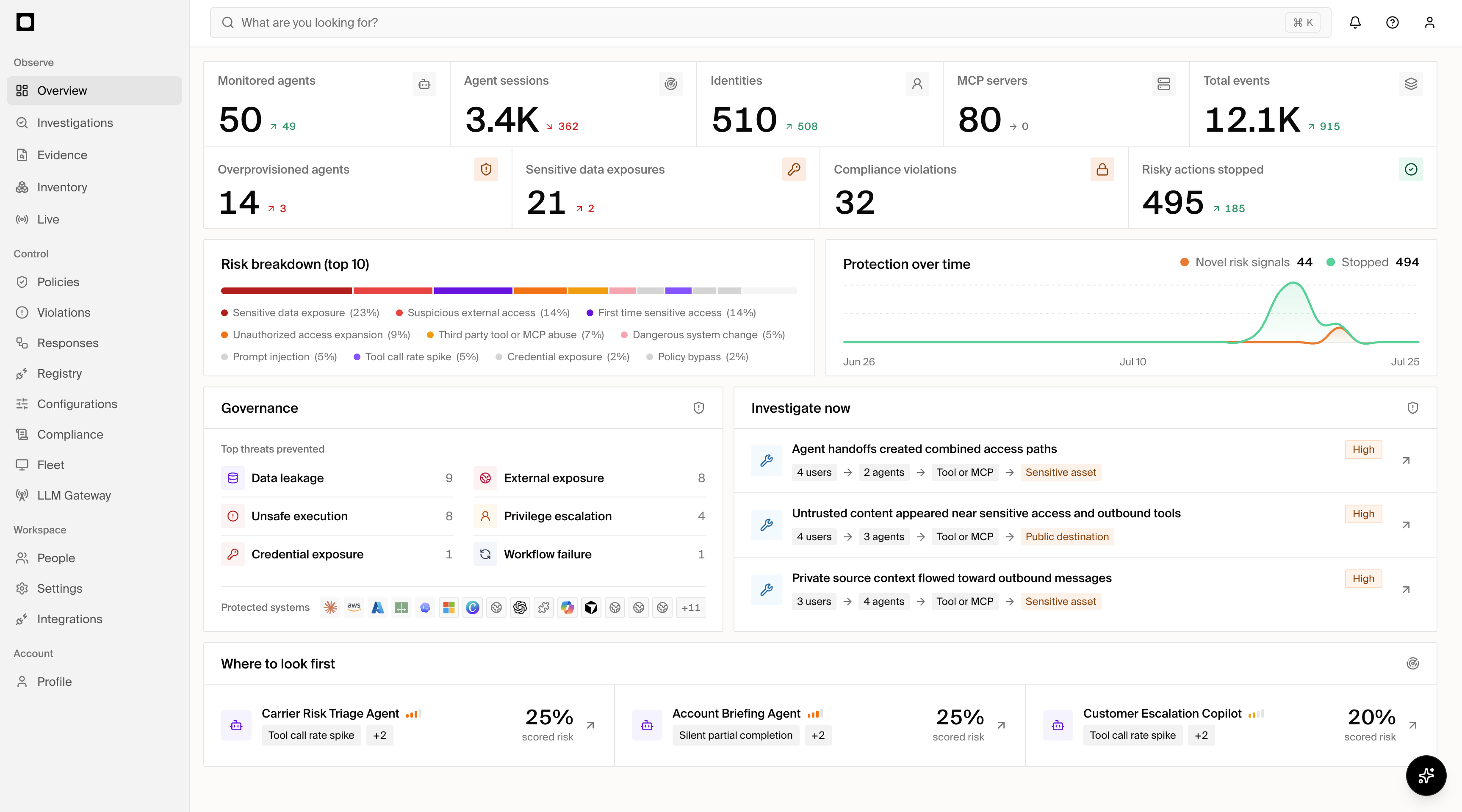
Task: Open Fleet in the sidebar
Action: (94, 465)
